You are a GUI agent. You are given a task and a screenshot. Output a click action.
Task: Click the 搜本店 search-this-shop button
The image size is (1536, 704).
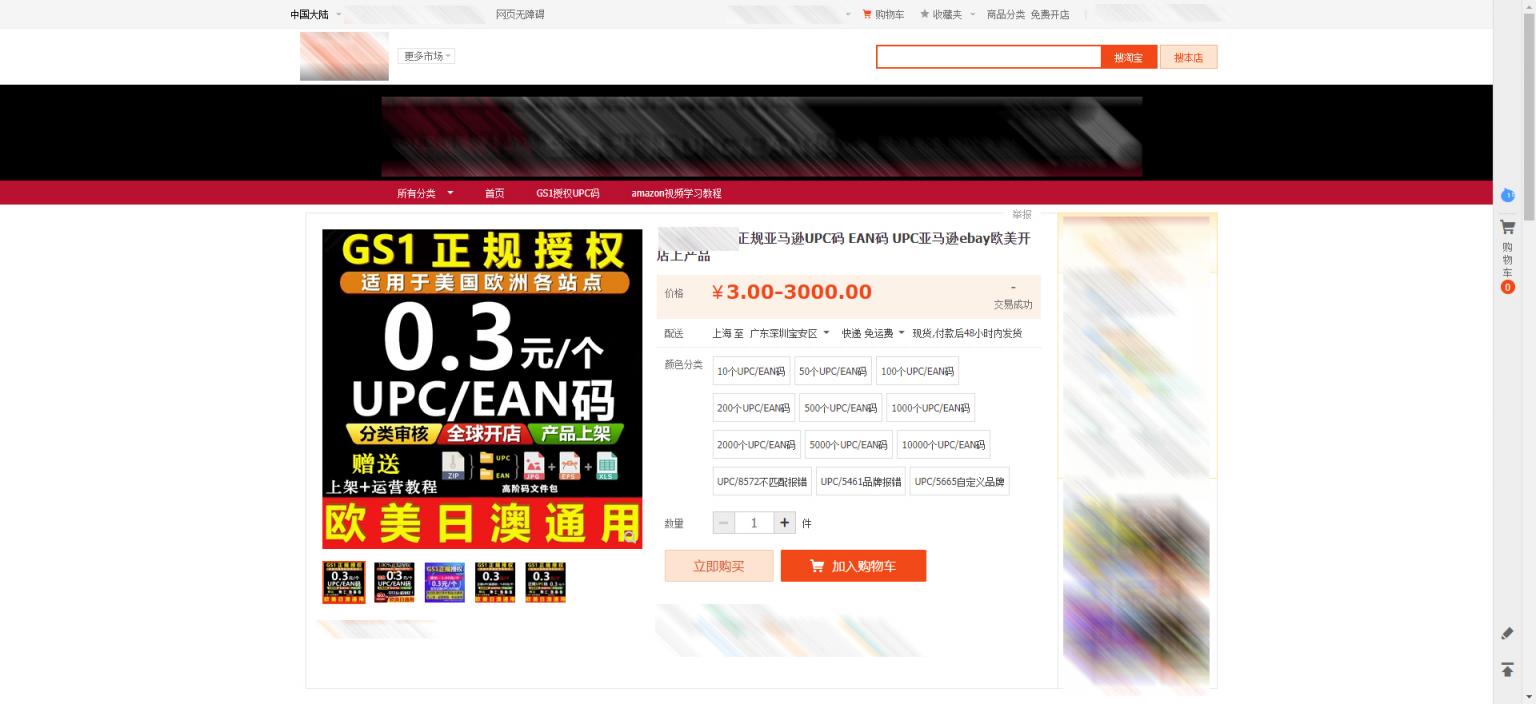click(1189, 57)
